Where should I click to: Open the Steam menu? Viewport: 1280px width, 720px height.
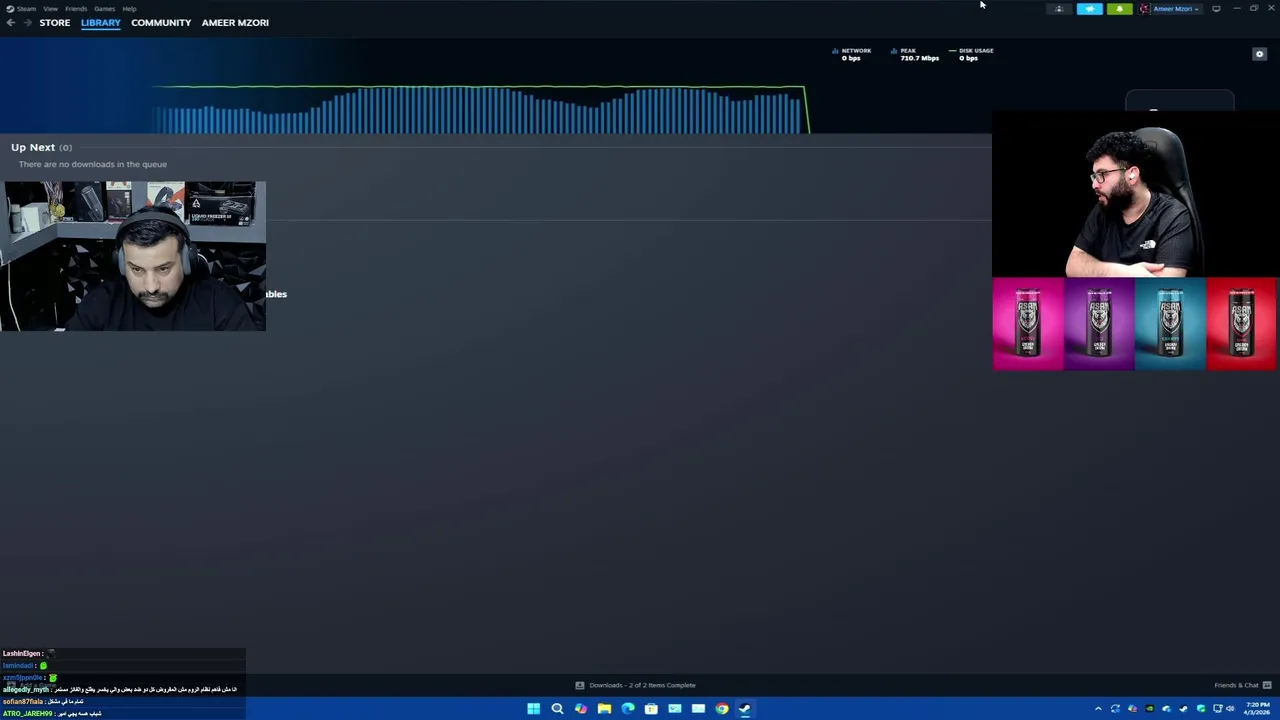(21, 9)
